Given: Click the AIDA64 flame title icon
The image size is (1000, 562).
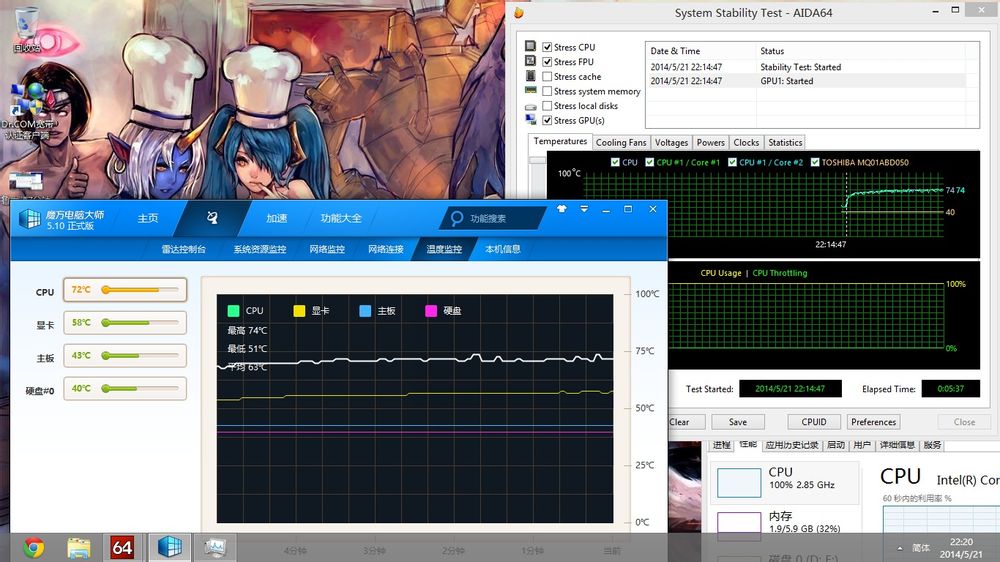Looking at the screenshot, I should click(519, 13).
